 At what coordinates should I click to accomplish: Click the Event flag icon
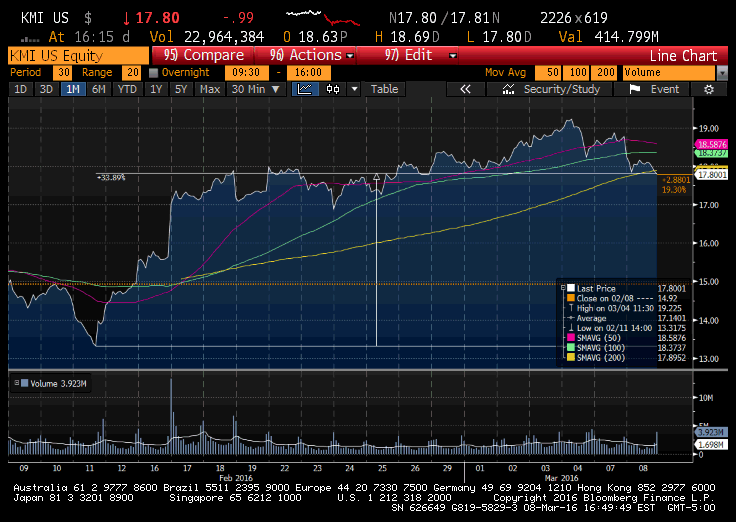(635, 89)
